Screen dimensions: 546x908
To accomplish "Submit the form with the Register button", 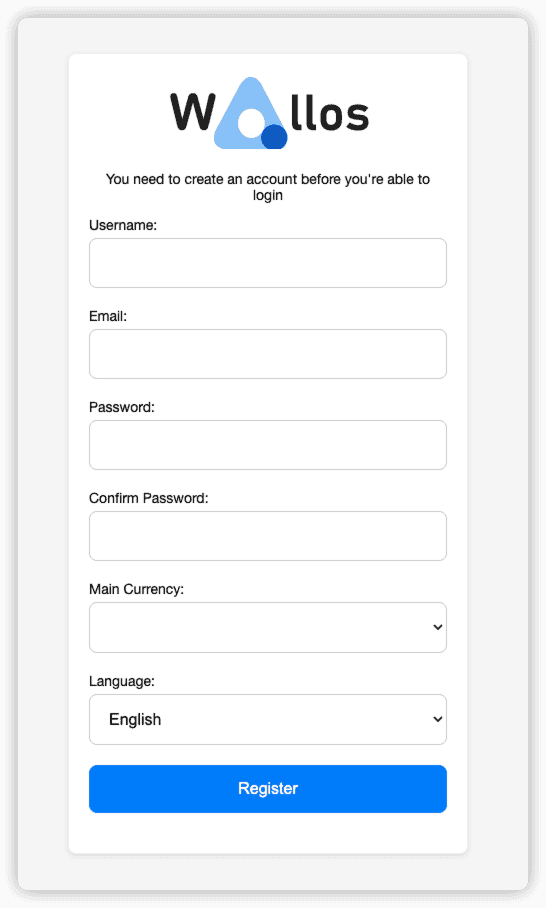I will [x=267, y=789].
